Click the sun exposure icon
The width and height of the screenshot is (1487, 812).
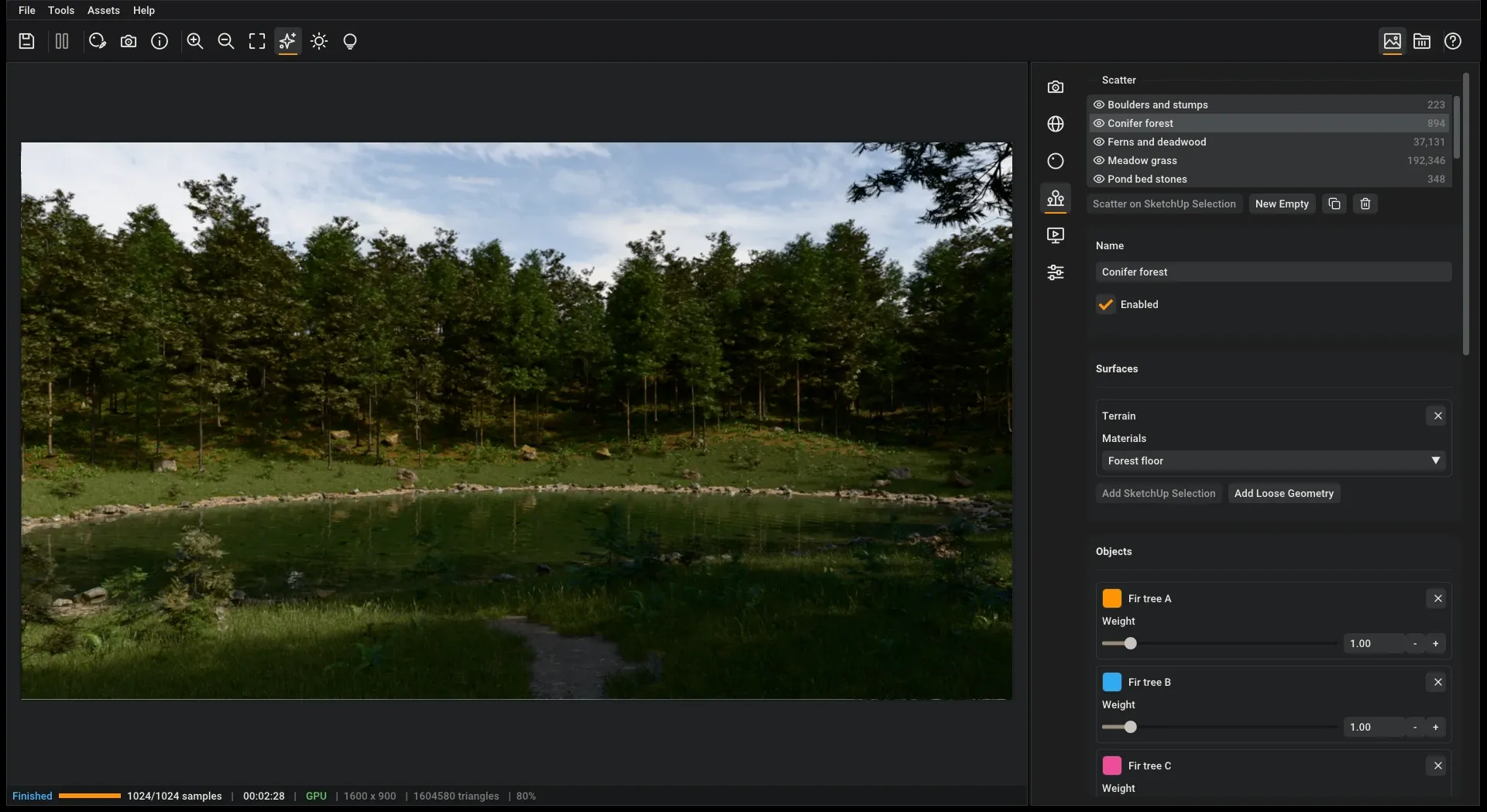coord(319,41)
